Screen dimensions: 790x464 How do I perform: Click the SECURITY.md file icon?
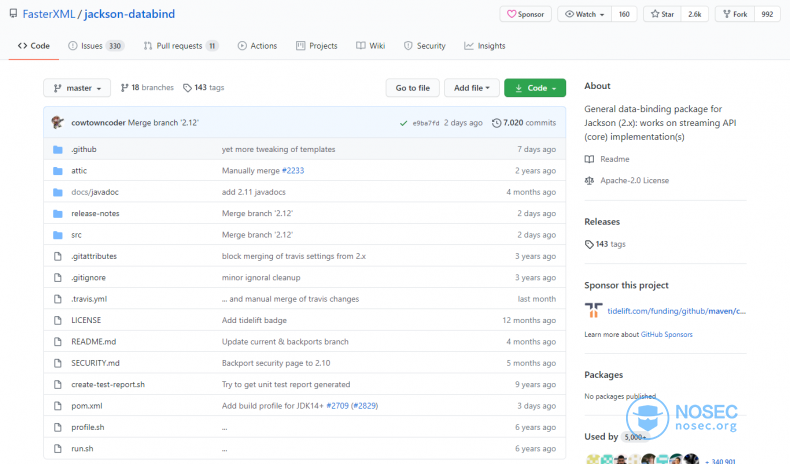[58, 363]
